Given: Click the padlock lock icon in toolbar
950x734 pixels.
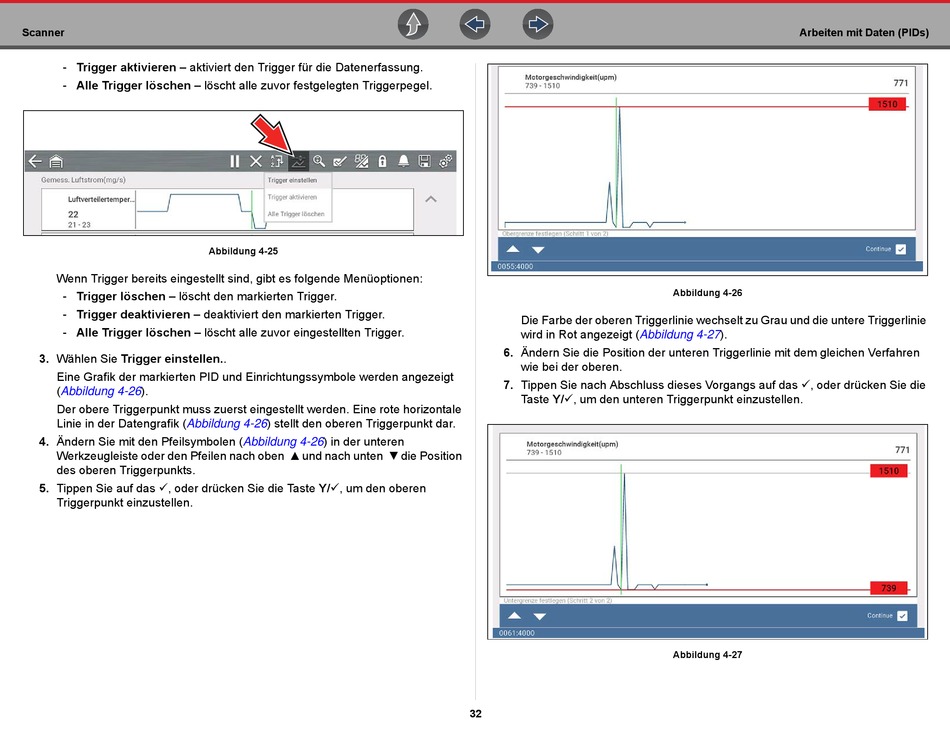Looking at the screenshot, I should 382,161.
